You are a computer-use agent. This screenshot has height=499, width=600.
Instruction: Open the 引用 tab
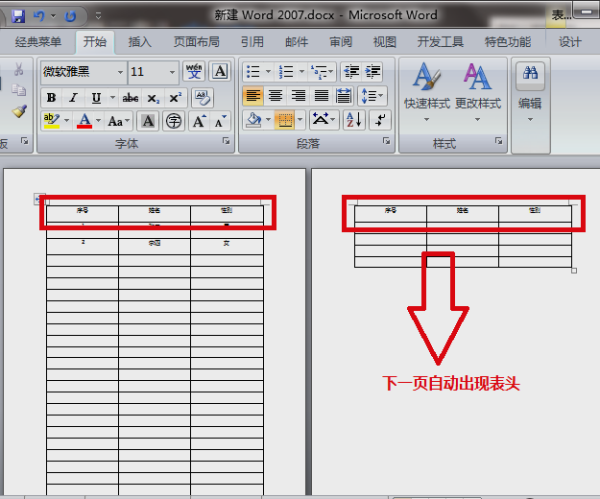point(252,42)
